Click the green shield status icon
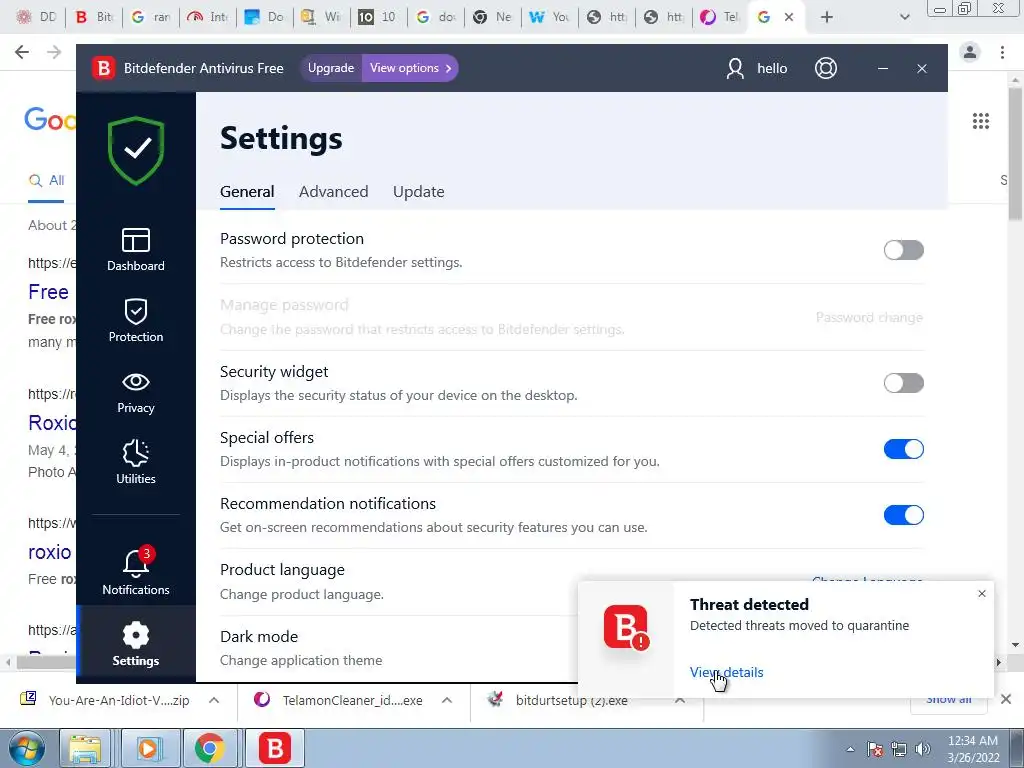The height and width of the screenshot is (768, 1024). [136, 150]
